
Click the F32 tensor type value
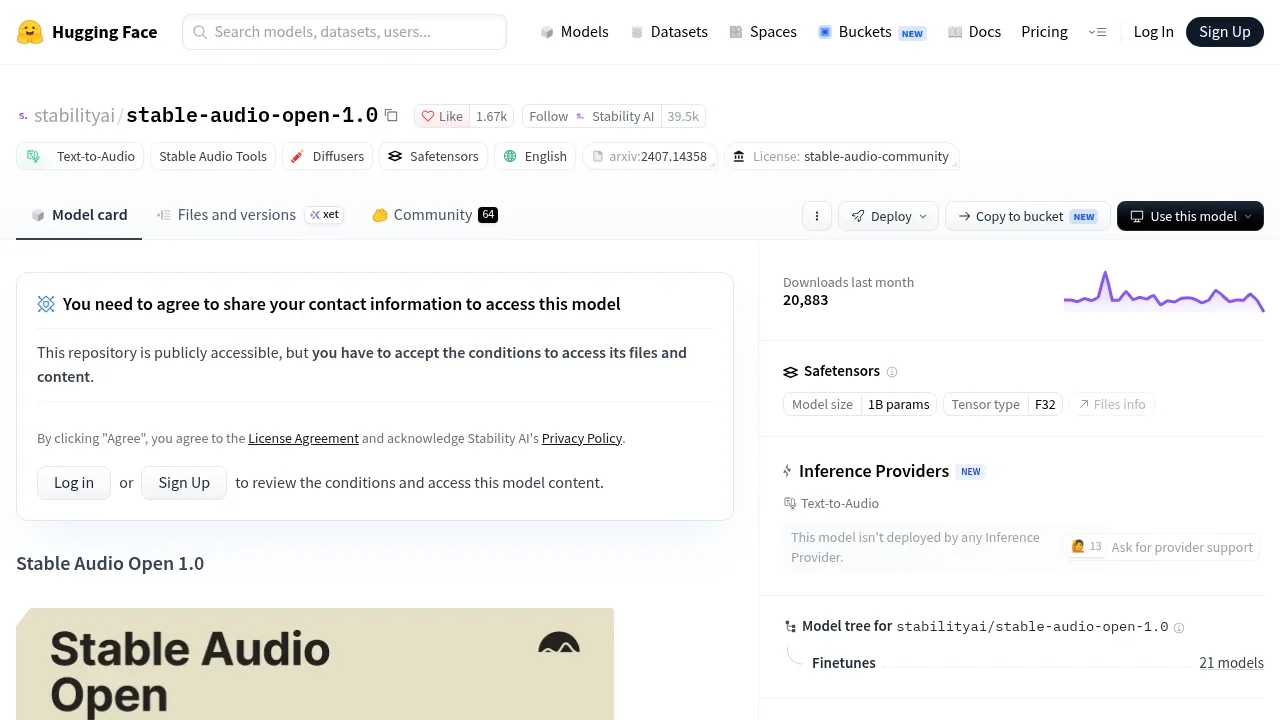tap(1045, 404)
